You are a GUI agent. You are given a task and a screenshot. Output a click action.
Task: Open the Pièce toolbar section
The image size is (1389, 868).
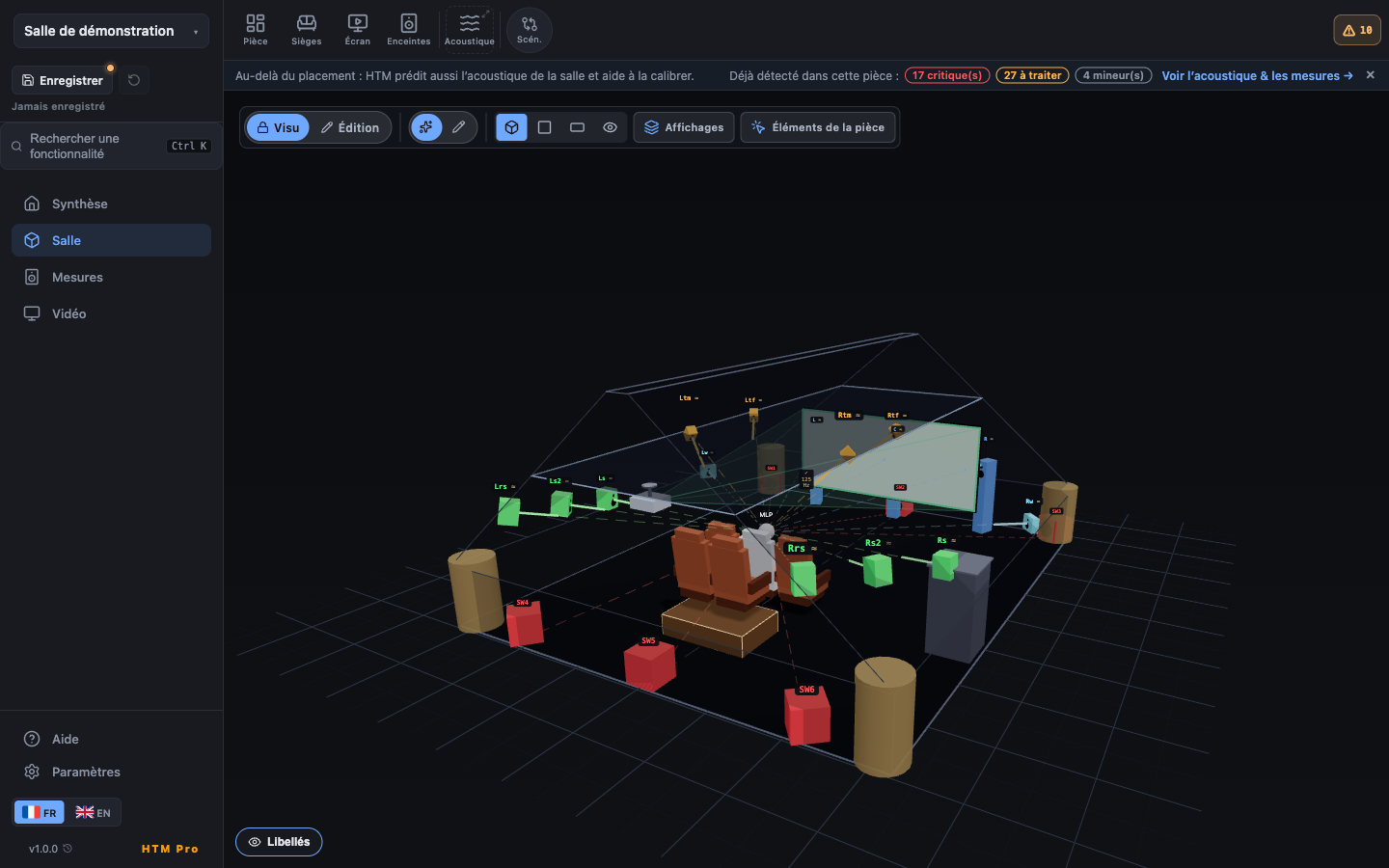pos(256,29)
